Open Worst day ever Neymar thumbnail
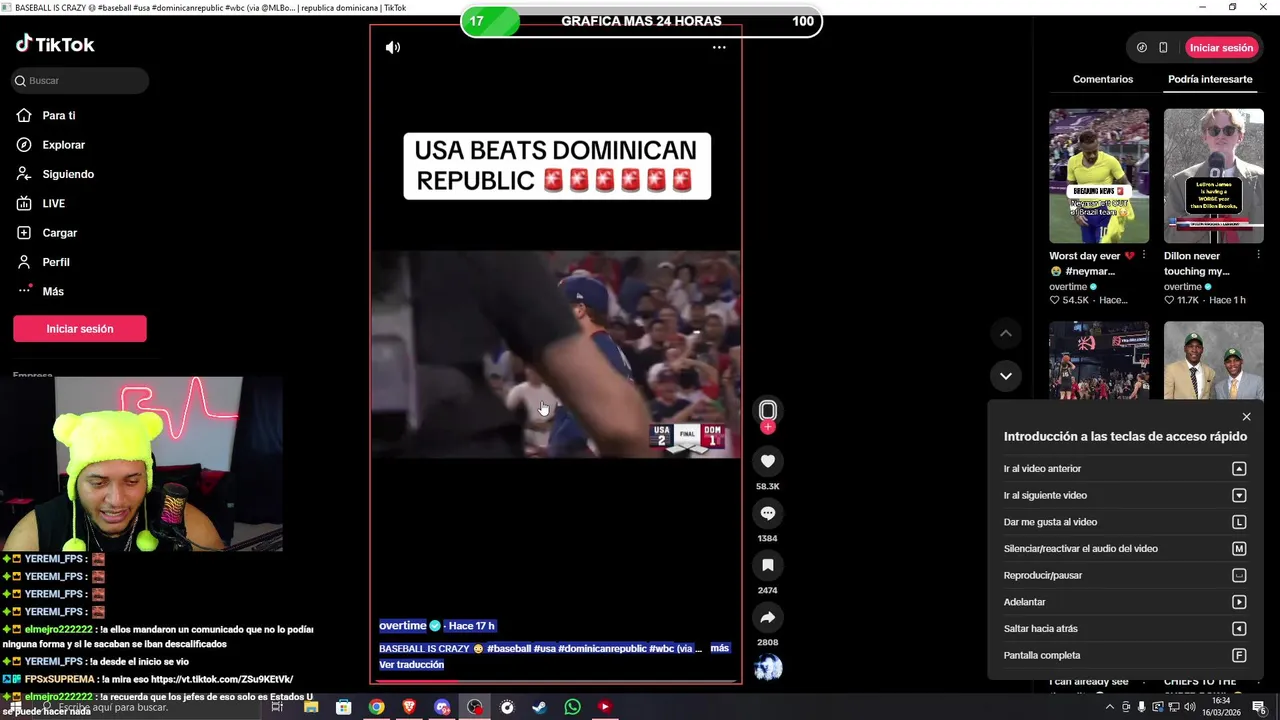This screenshot has width=1280, height=720. click(x=1099, y=176)
